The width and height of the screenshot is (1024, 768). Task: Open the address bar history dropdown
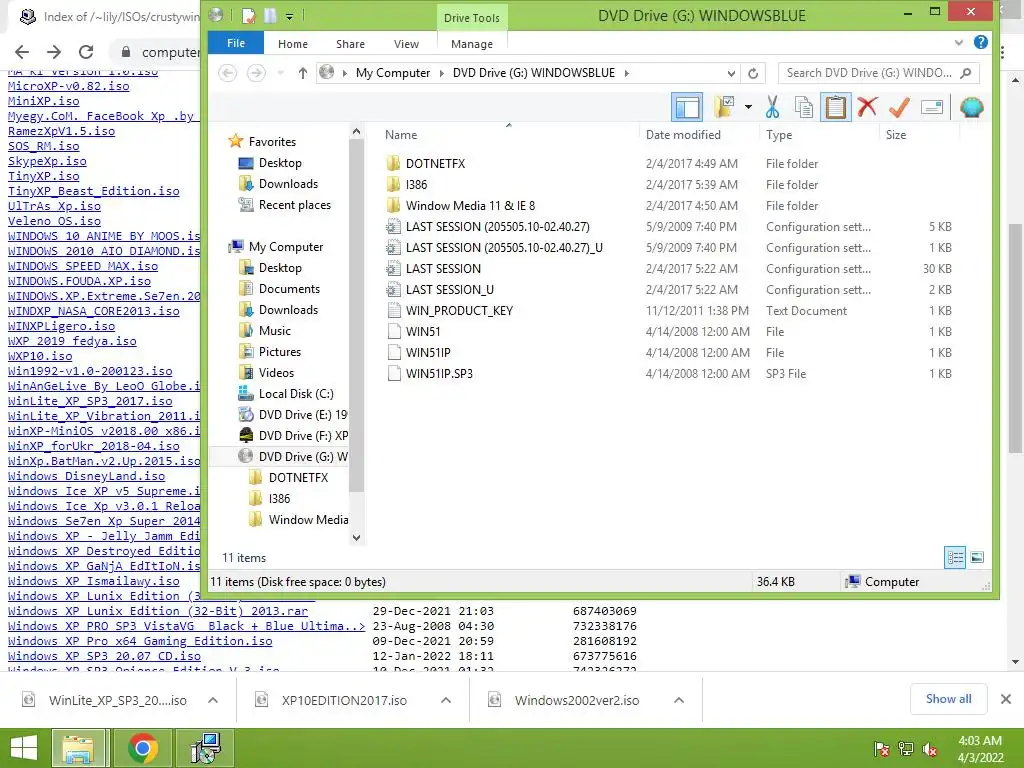click(731, 73)
